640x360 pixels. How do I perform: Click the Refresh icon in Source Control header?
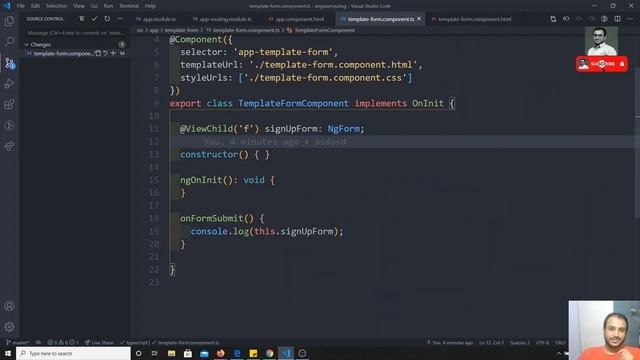pos(107,19)
